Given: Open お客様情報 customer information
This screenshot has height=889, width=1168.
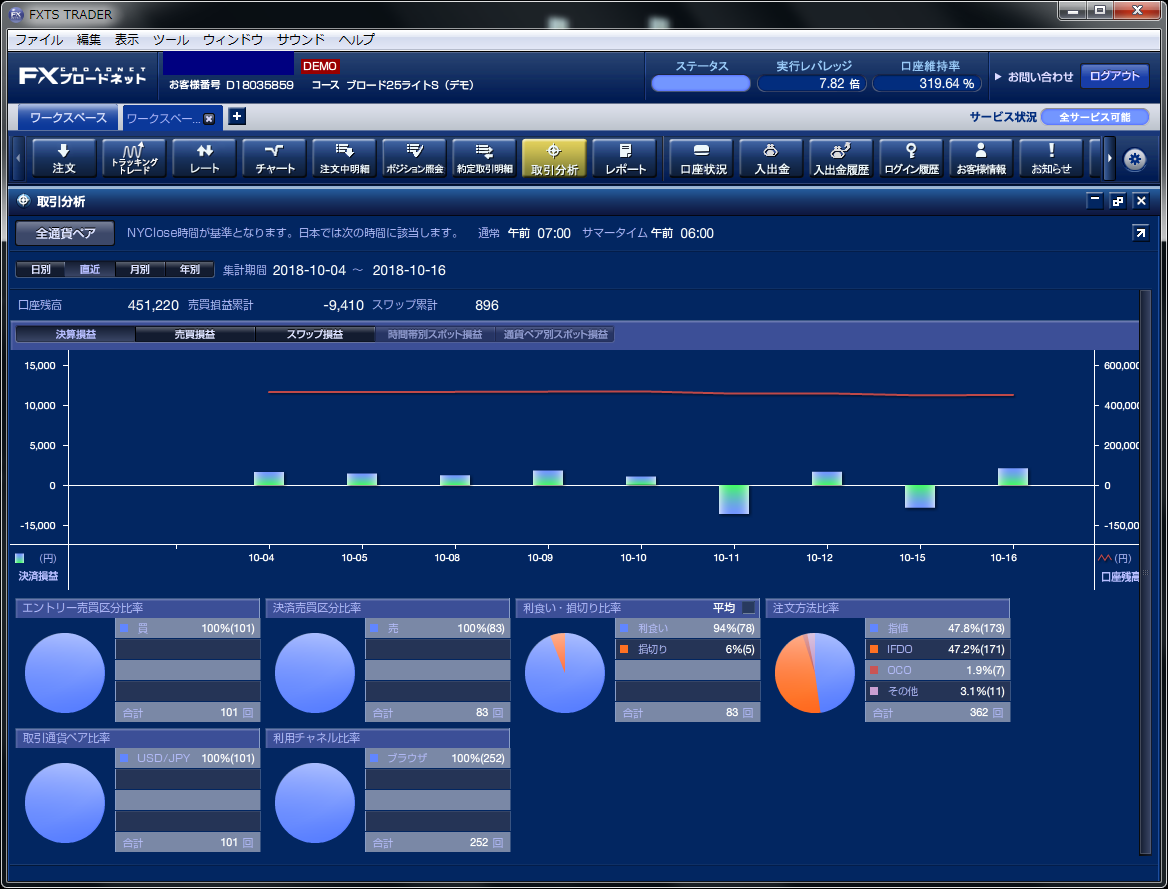Looking at the screenshot, I should 981,158.
